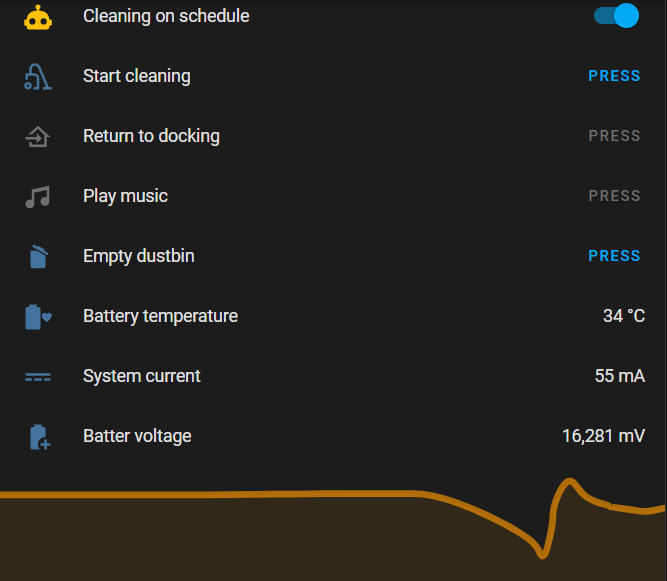Toggle the Cleaning on schedule switch

click(x=616, y=16)
